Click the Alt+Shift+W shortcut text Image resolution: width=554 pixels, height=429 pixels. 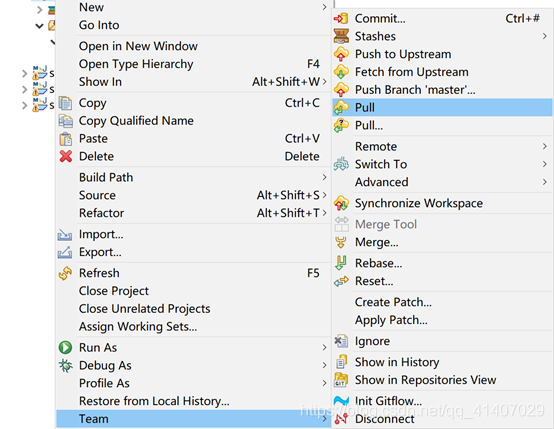(286, 82)
